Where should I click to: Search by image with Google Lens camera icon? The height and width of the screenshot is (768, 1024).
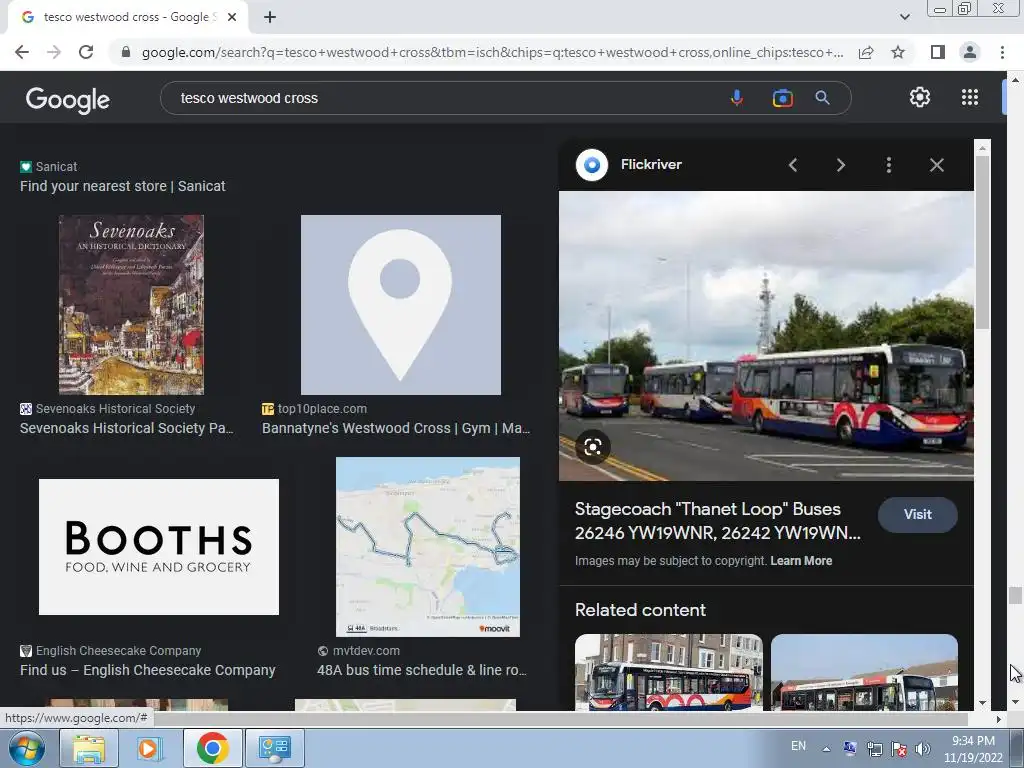pos(782,98)
